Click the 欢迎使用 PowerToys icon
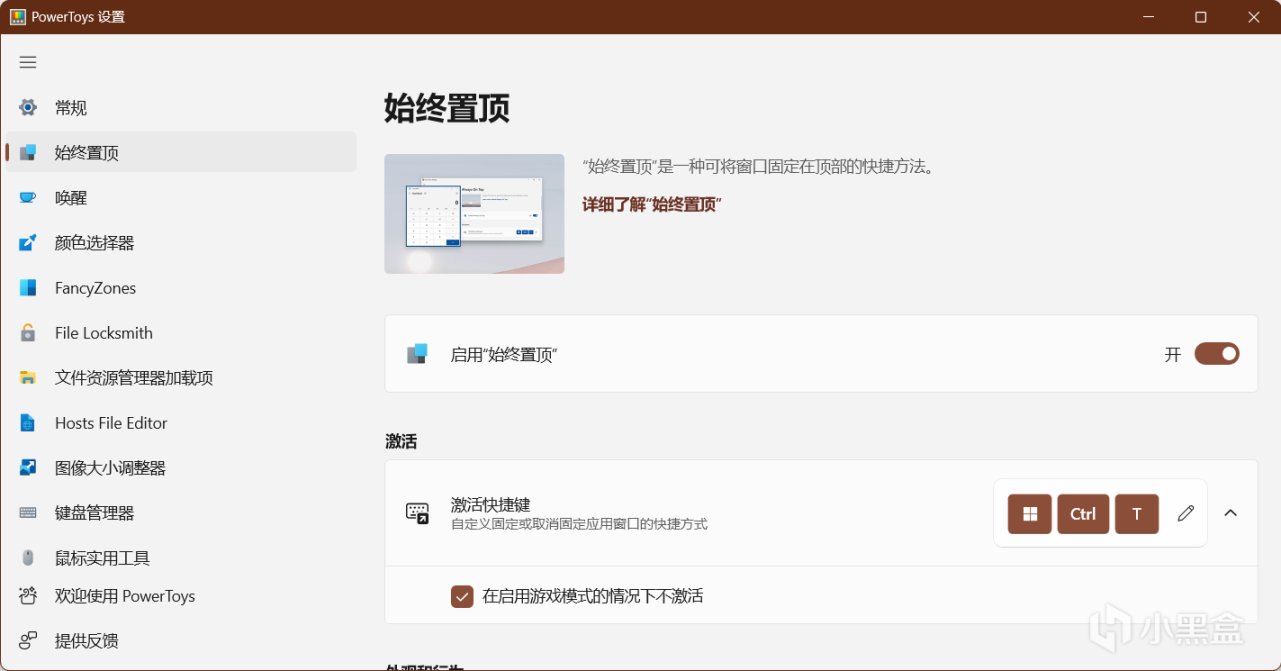The width and height of the screenshot is (1281, 671). pyautogui.click(x=28, y=596)
